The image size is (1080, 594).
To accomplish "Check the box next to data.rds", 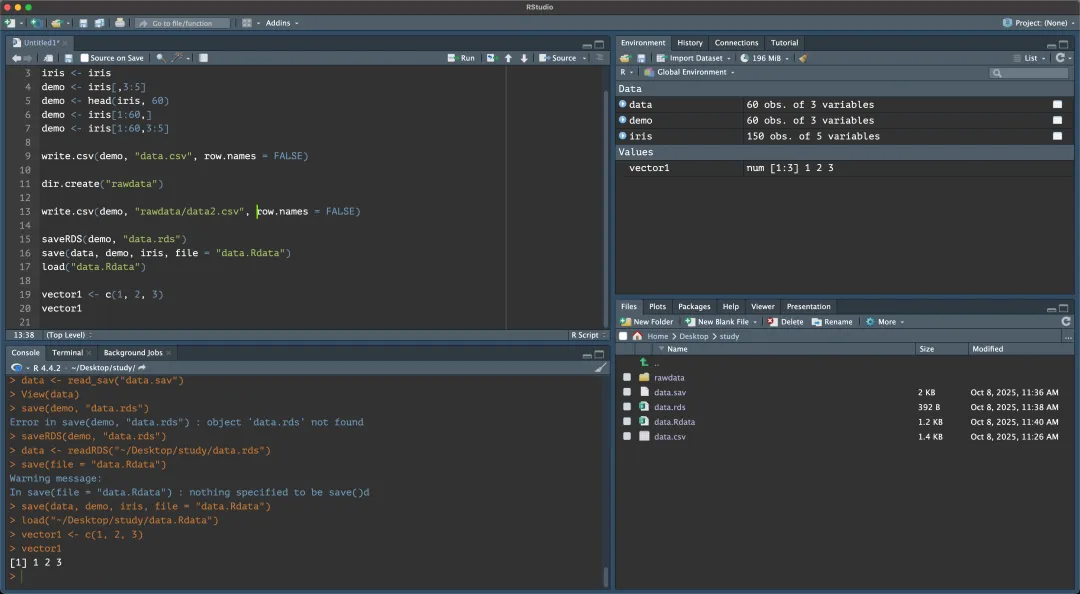I will point(627,407).
